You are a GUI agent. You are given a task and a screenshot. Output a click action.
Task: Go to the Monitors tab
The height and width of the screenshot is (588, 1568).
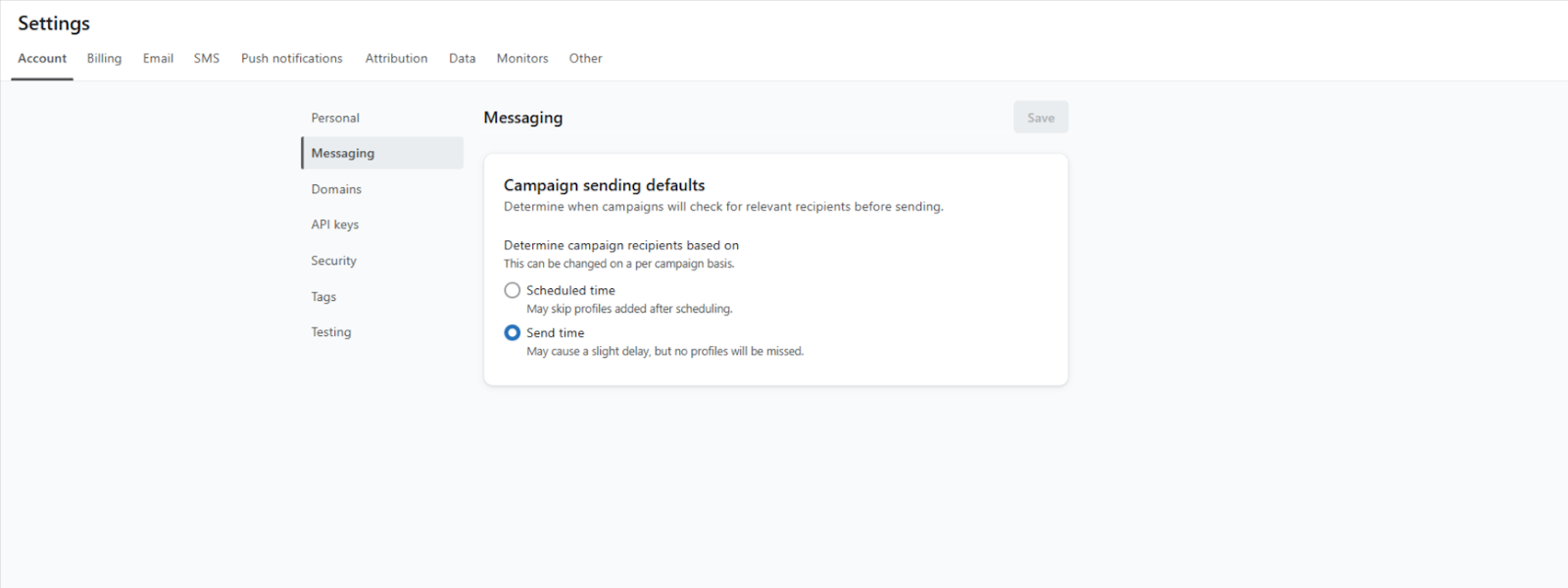pos(522,59)
